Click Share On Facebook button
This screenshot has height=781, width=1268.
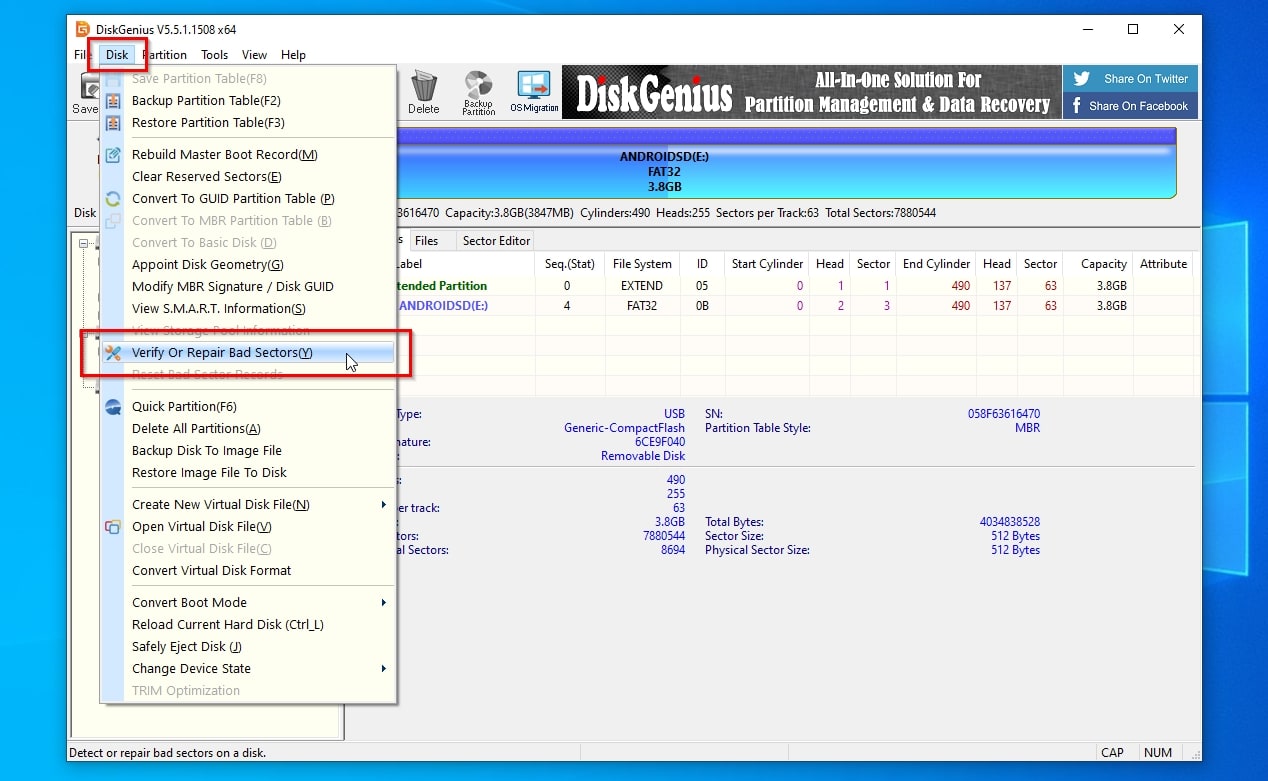pos(1130,106)
